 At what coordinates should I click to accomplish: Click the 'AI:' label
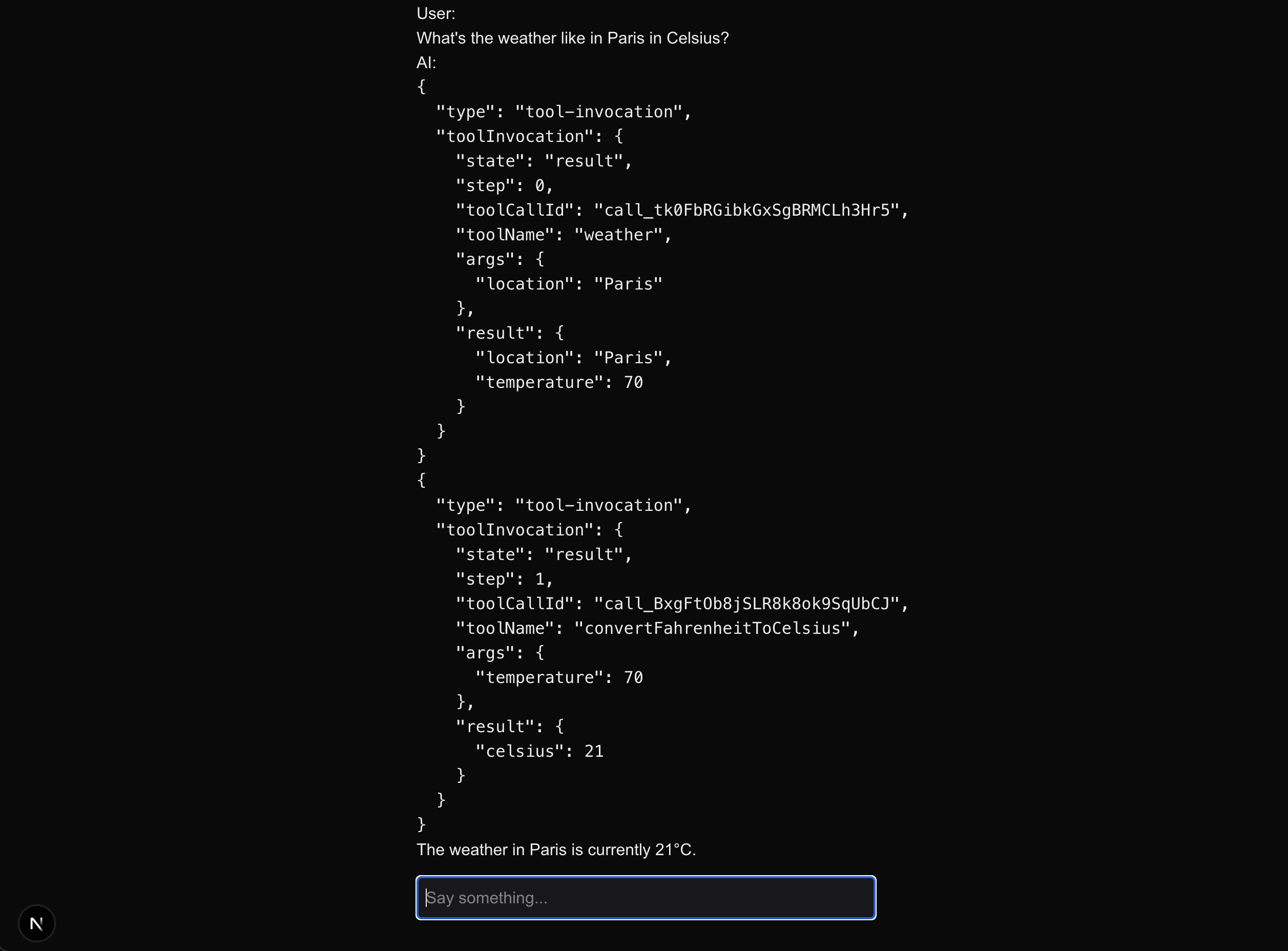coord(426,62)
